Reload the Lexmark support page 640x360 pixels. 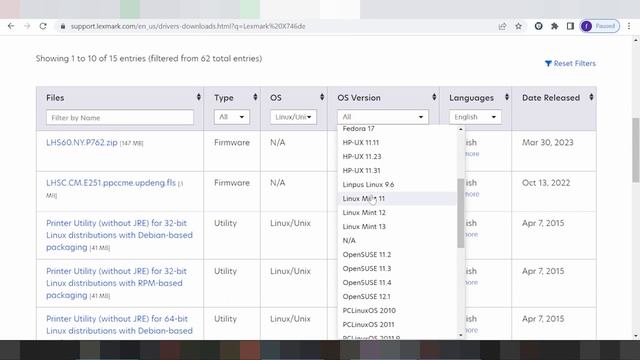[x=43, y=26]
